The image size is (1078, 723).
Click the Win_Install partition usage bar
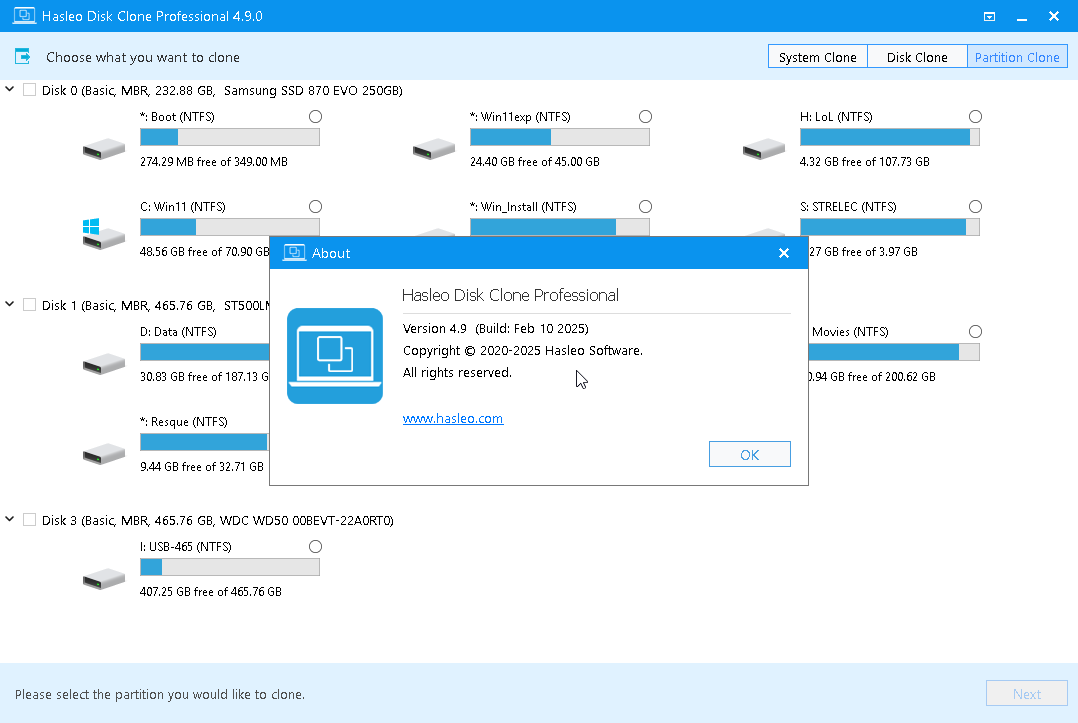pos(560,227)
